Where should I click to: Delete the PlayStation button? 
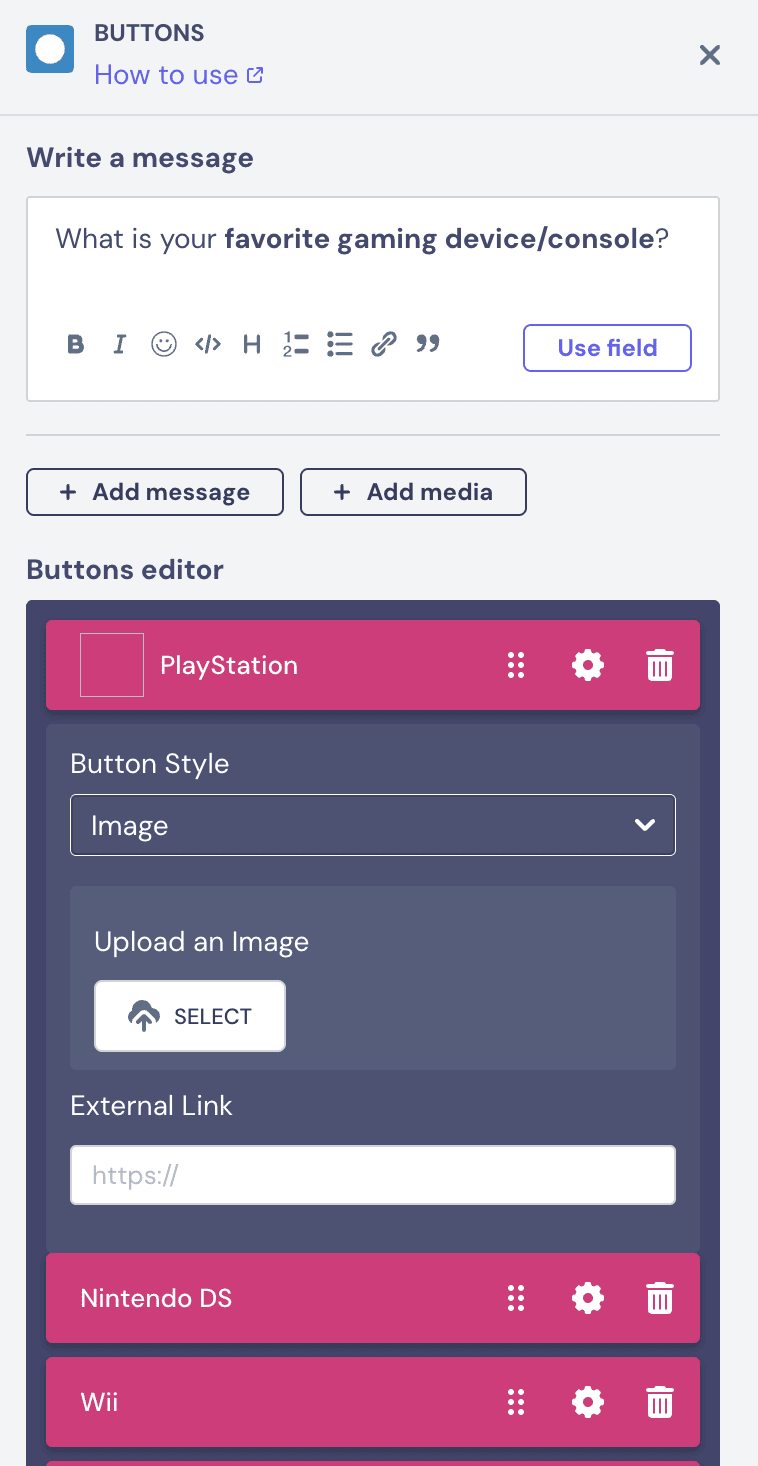point(660,665)
